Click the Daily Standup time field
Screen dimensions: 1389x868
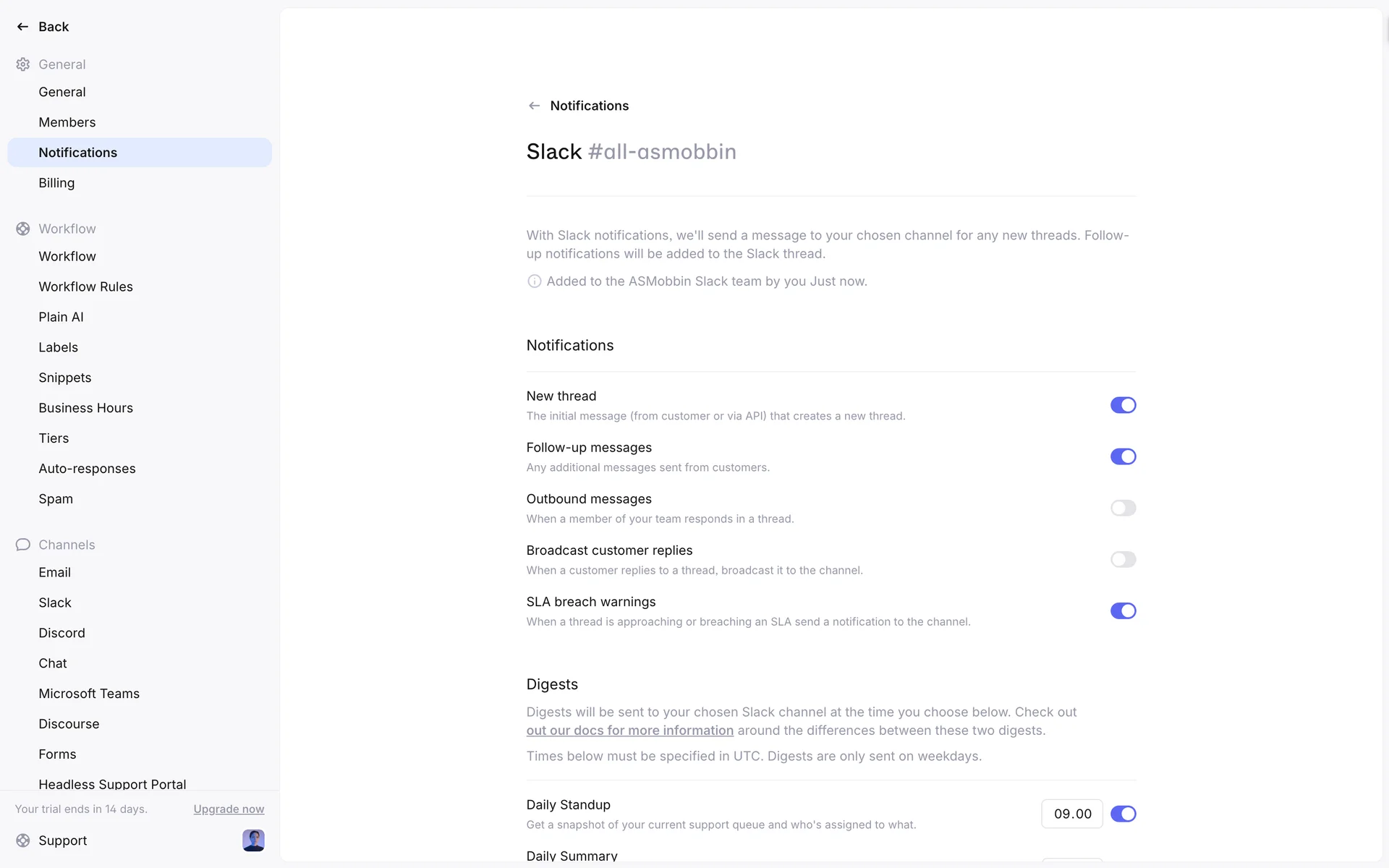1071,814
